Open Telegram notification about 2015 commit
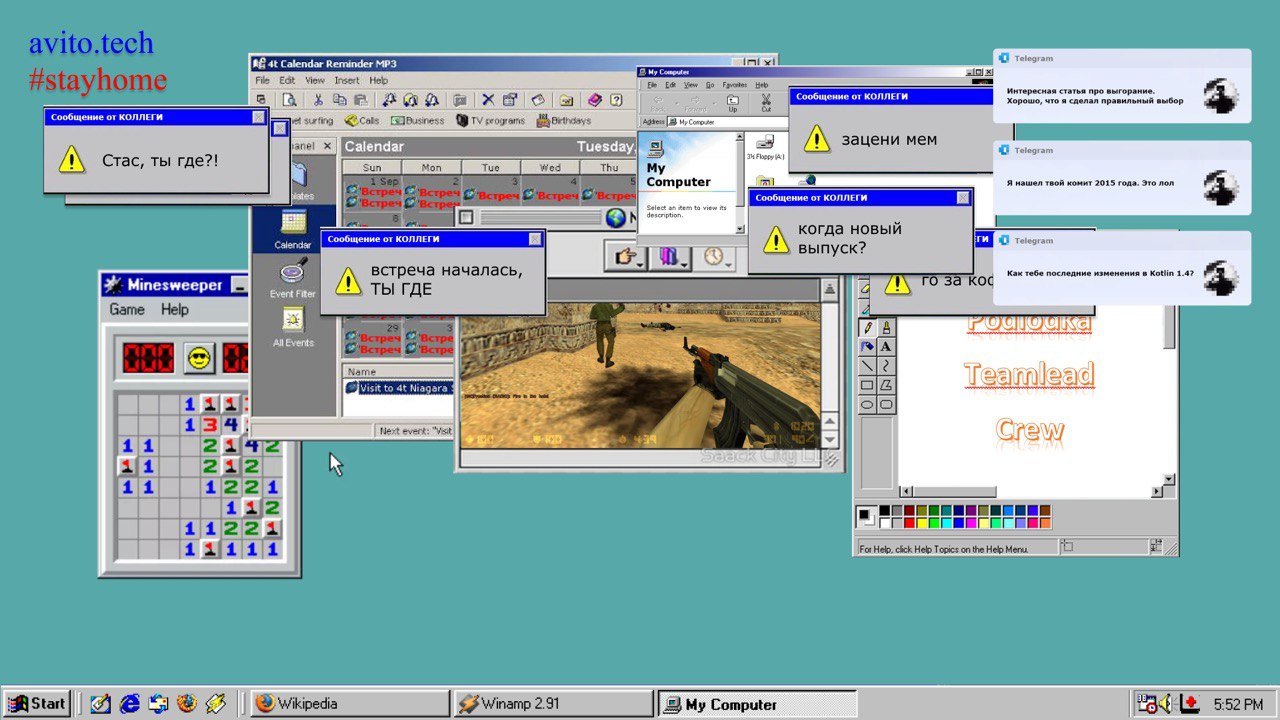 coord(1122,178)
